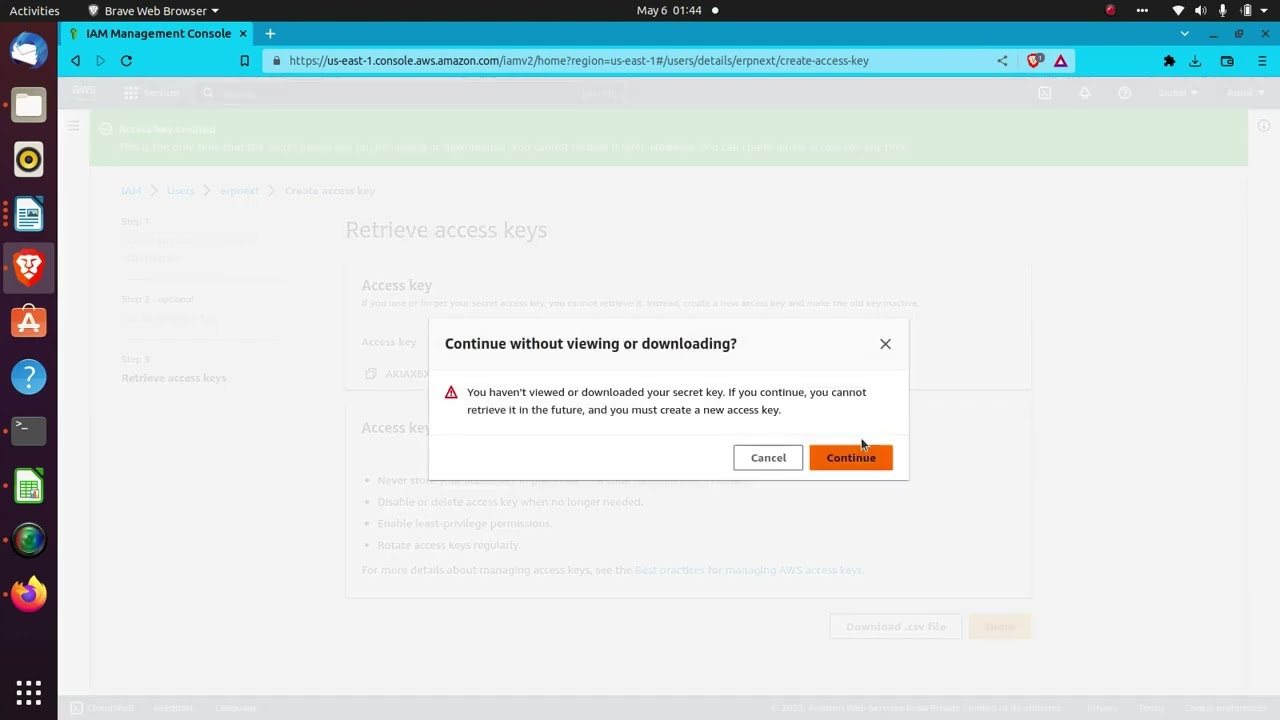Click the Users breadcrumb link
1280x720 pixels.
(181, 191)
